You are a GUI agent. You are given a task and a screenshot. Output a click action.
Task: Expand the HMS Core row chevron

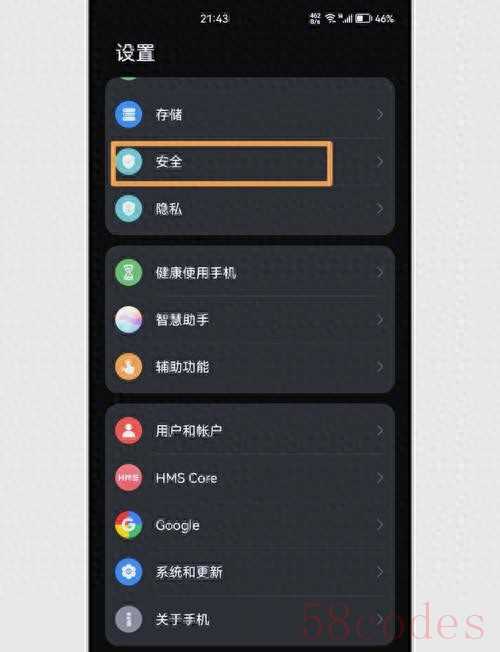[379, 478]
